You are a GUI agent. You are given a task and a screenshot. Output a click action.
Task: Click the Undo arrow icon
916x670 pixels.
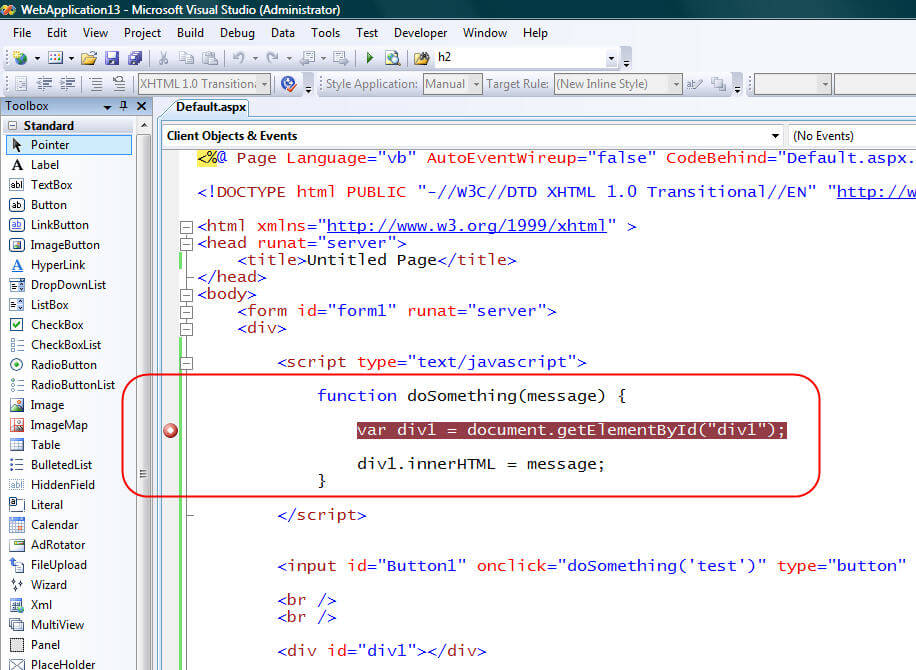click(x=238, y=58)
